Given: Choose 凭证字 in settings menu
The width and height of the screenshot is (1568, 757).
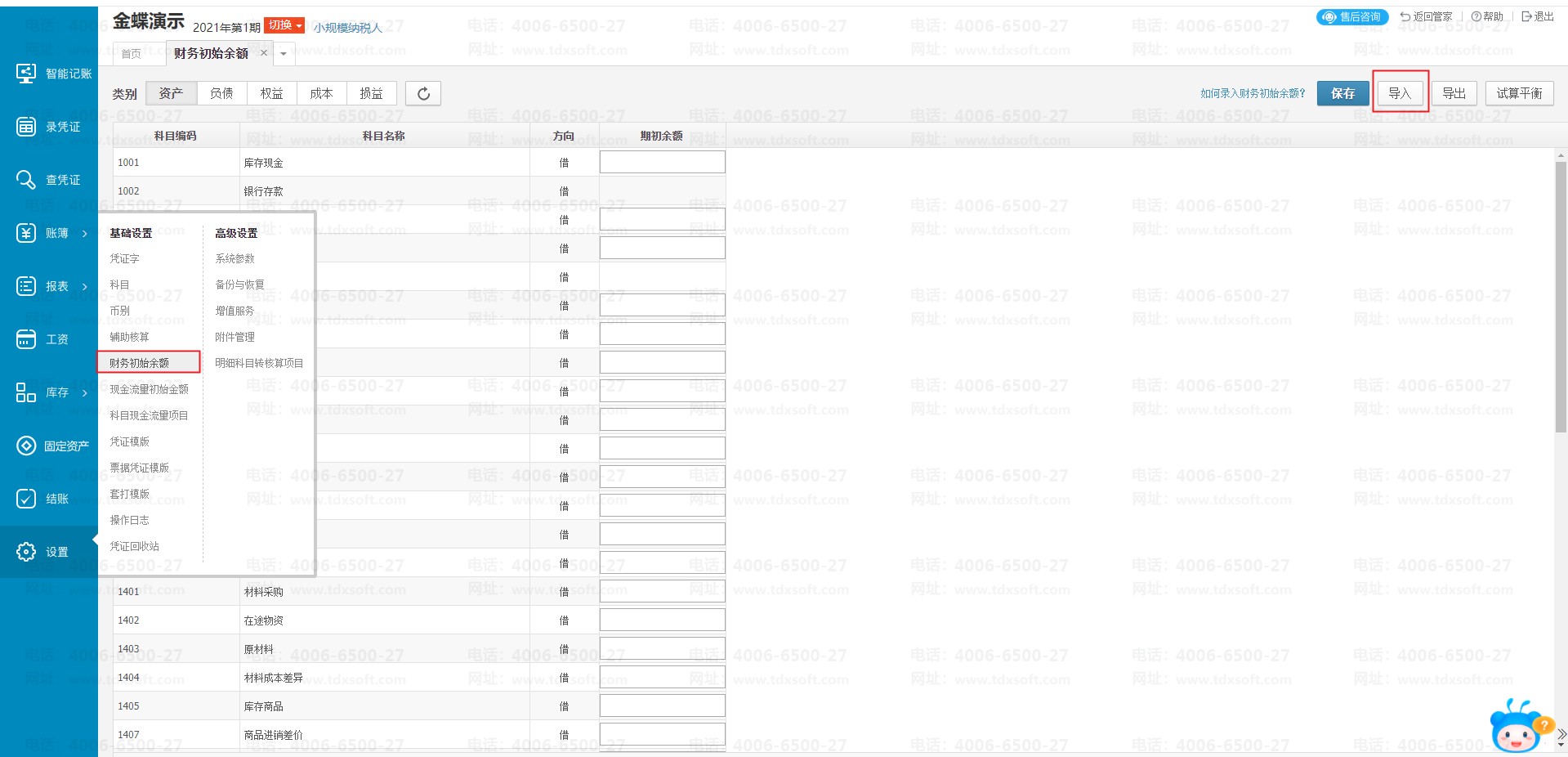Looking at the screenshot, I should [x=125, y=258].
